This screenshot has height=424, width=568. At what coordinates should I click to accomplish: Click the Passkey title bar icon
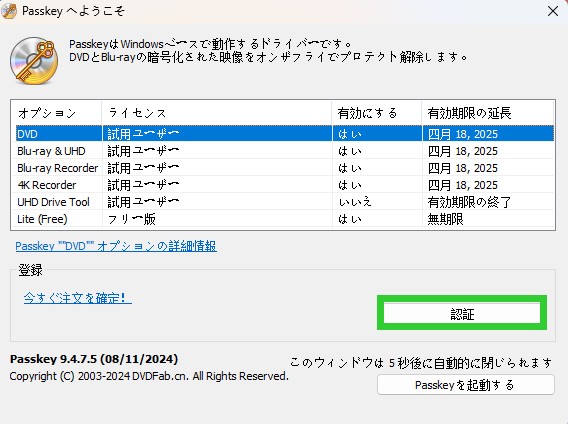click(x=9, y=11)
